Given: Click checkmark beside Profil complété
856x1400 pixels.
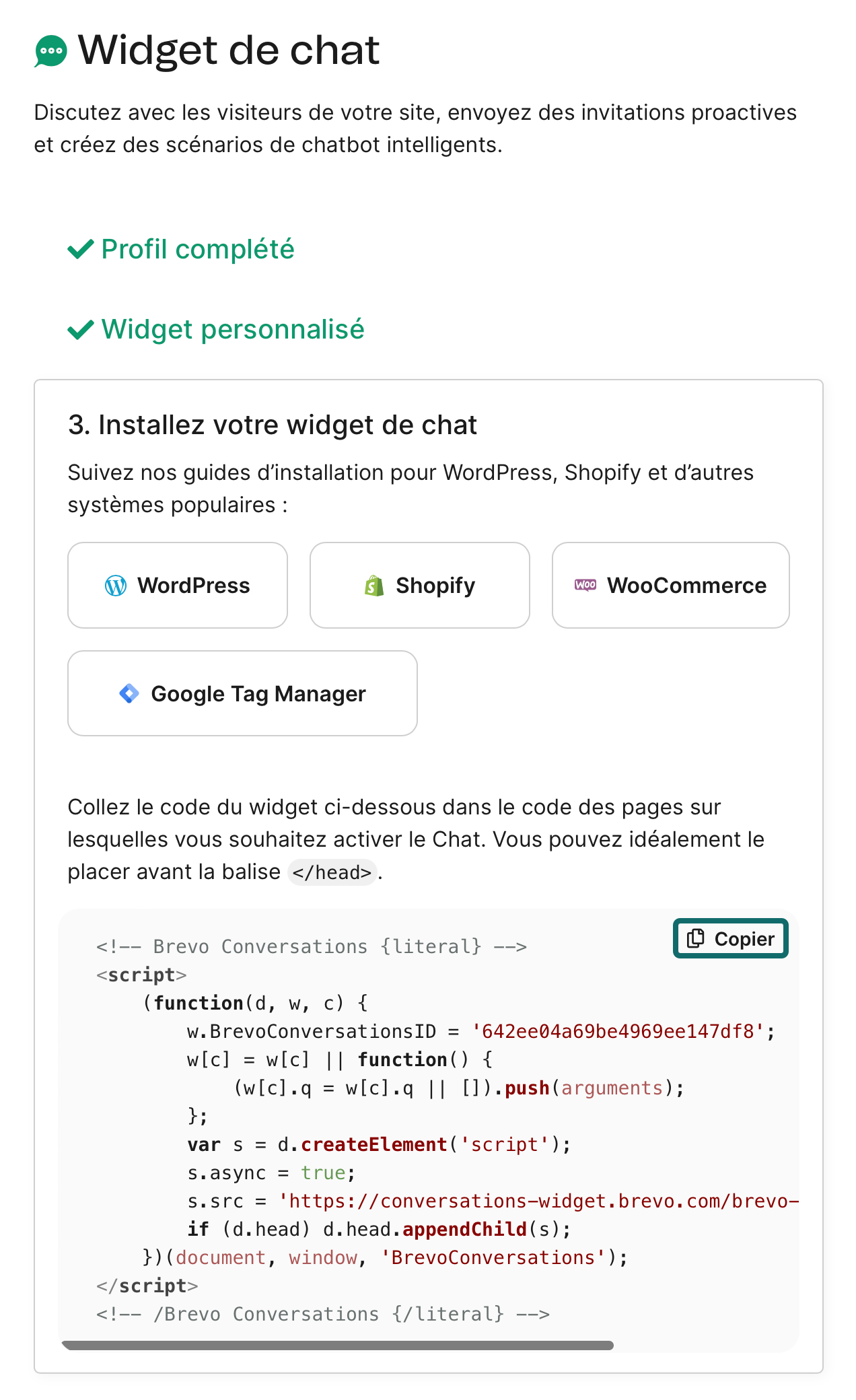Looking at the screenshot, I should point(81,250).
